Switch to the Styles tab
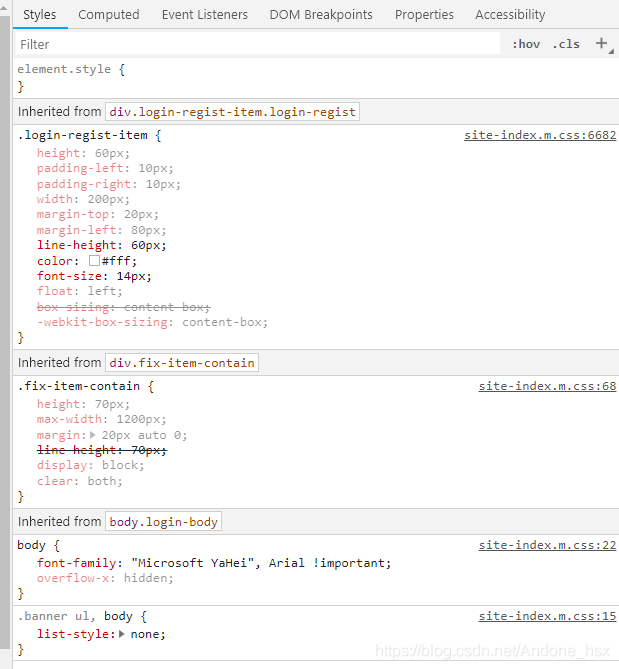The image size is (619, 669). click(x=40, y=15)
